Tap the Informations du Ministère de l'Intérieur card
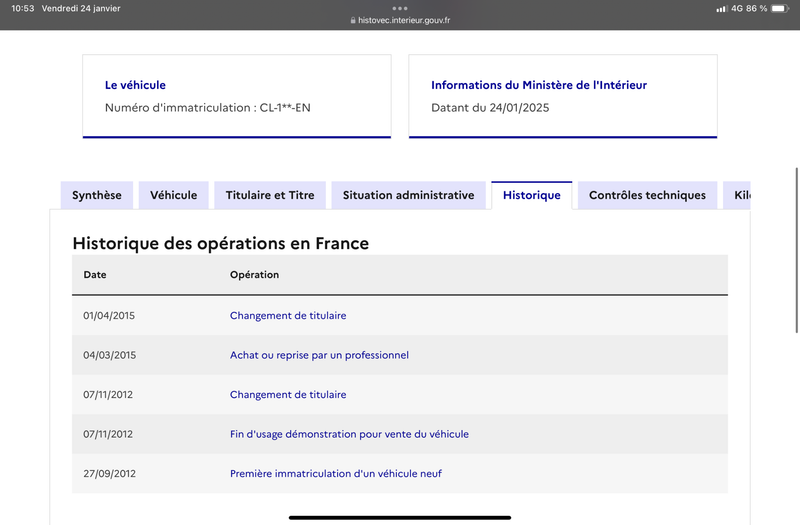This screenshot has height=525, width=800. pos(563,96)
